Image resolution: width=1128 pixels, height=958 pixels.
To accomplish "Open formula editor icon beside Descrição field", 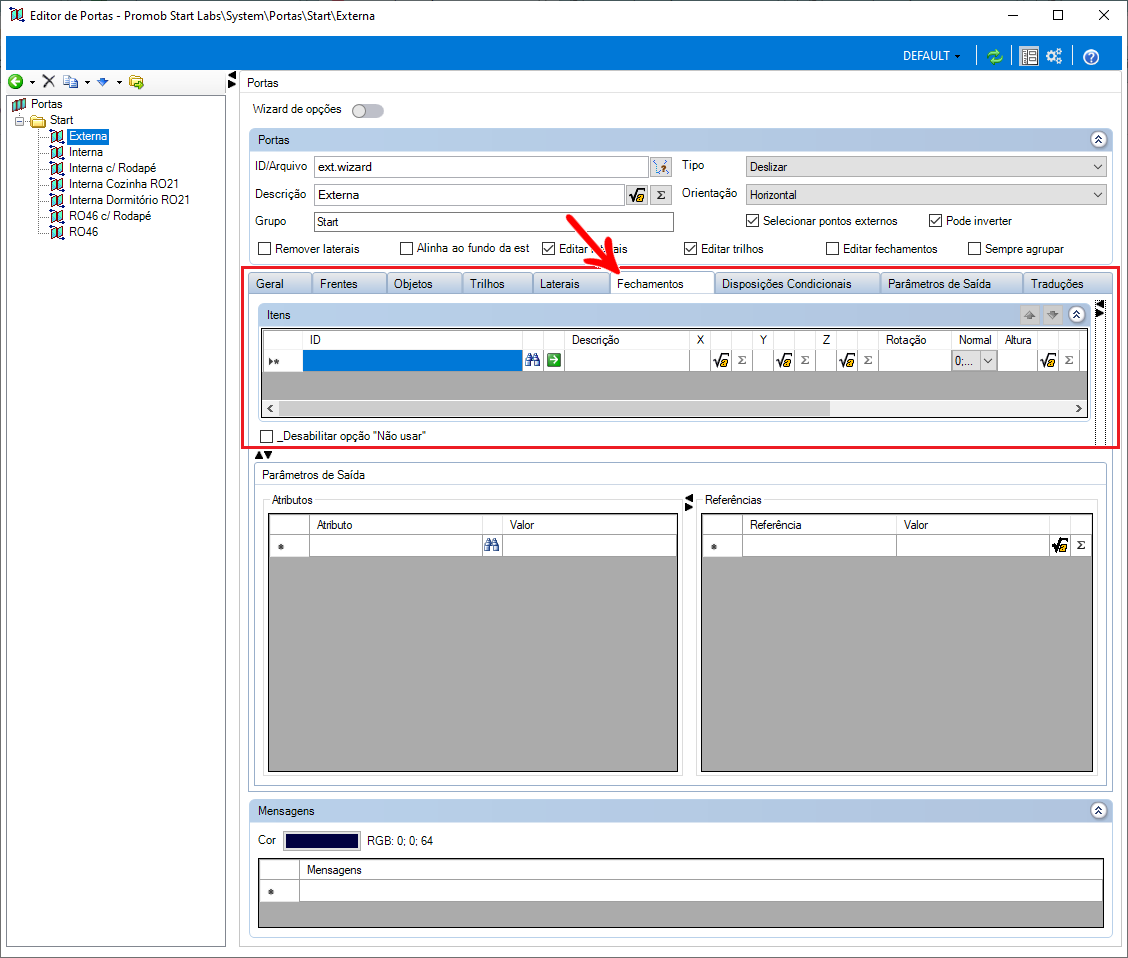I will click(x=637, y=195).
